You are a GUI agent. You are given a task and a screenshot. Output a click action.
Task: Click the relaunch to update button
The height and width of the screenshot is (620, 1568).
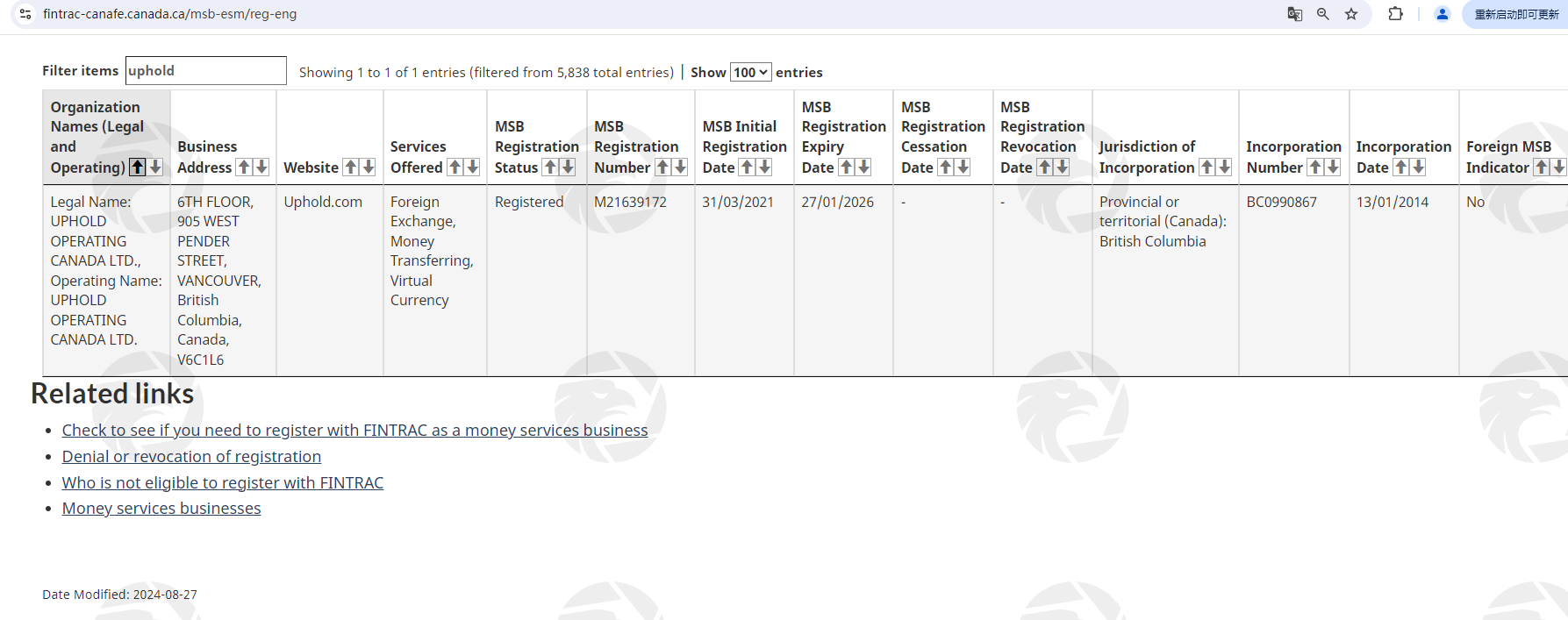(x=1515, y=14)
